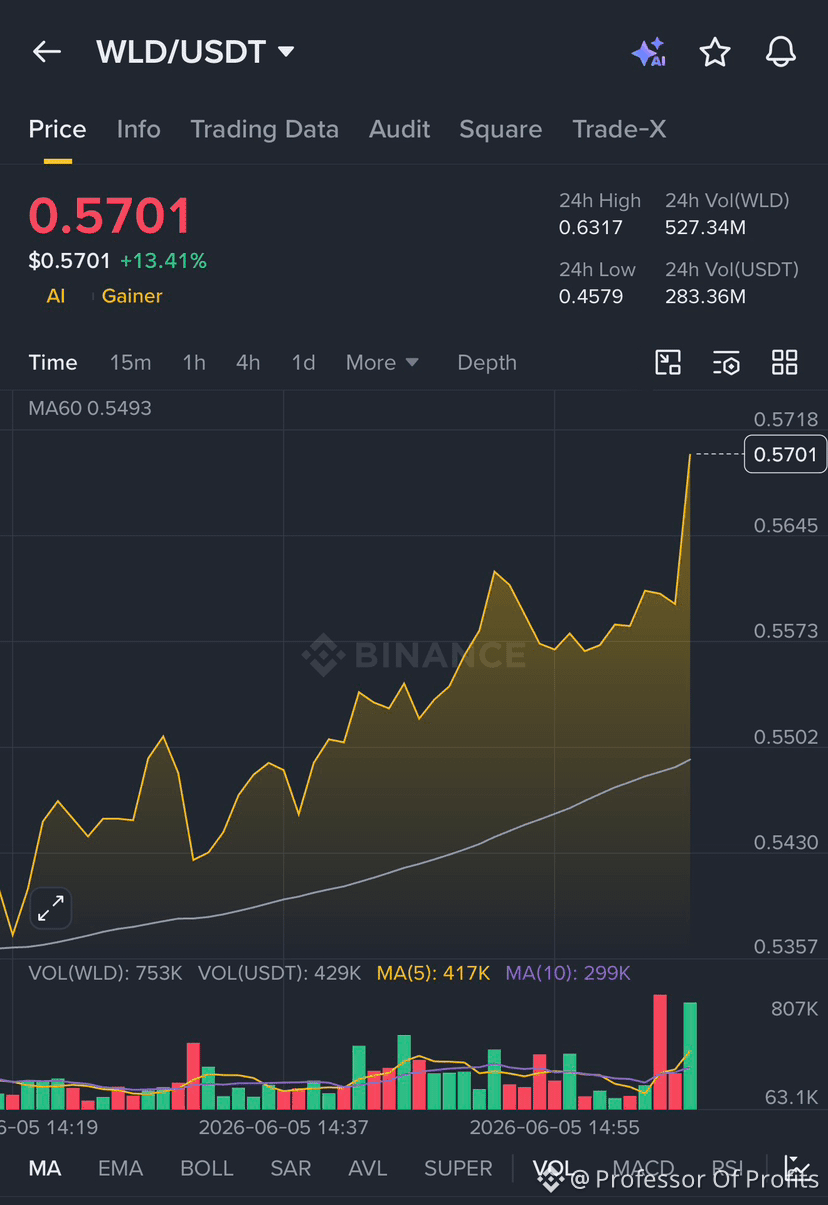
Task: Open the More timeframes dropdown
Action: click(382, 363)
